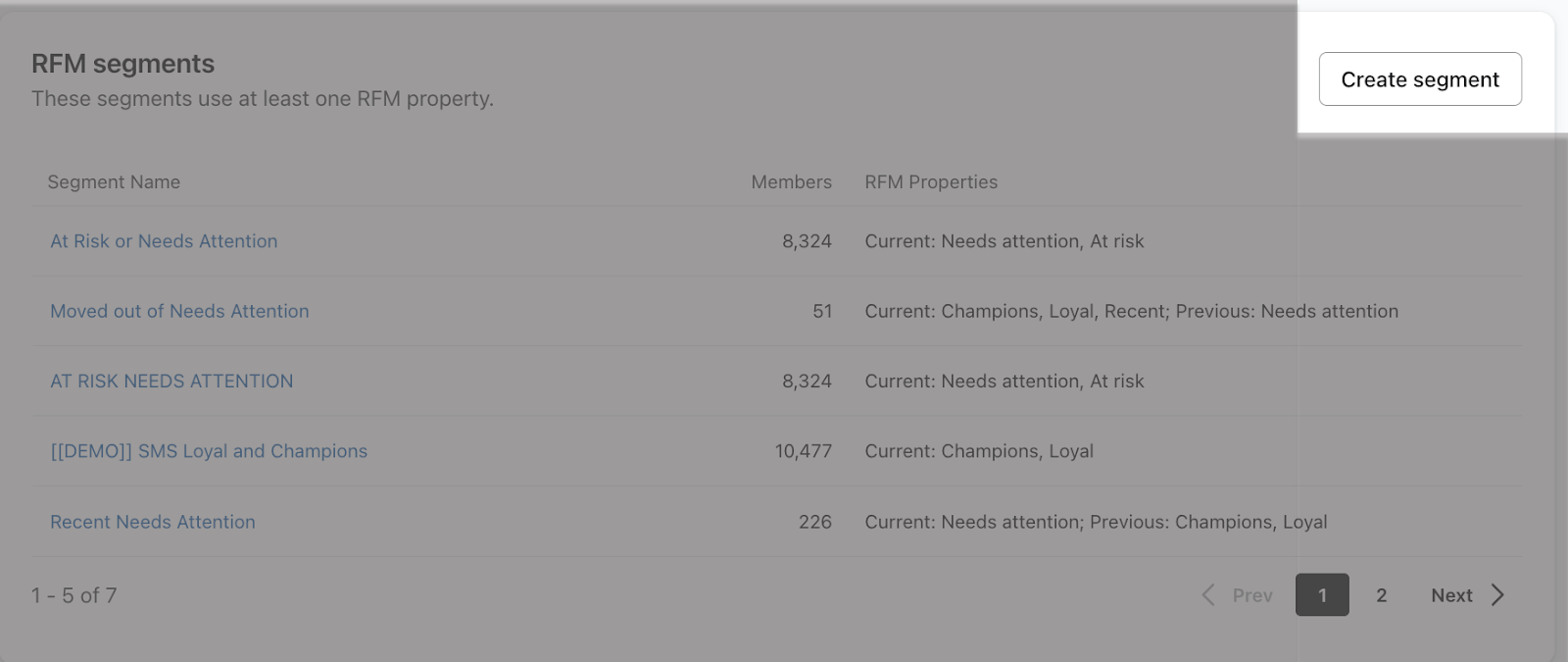Click the RFM segments heading
The image size is (1568, 662).
[x=122, y=64]
